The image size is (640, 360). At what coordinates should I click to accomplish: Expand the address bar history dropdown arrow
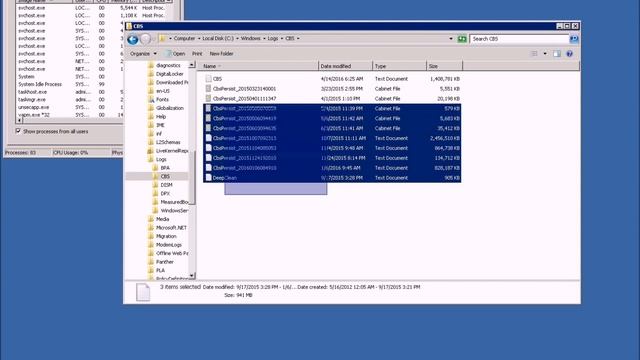[x=451, y=39]
